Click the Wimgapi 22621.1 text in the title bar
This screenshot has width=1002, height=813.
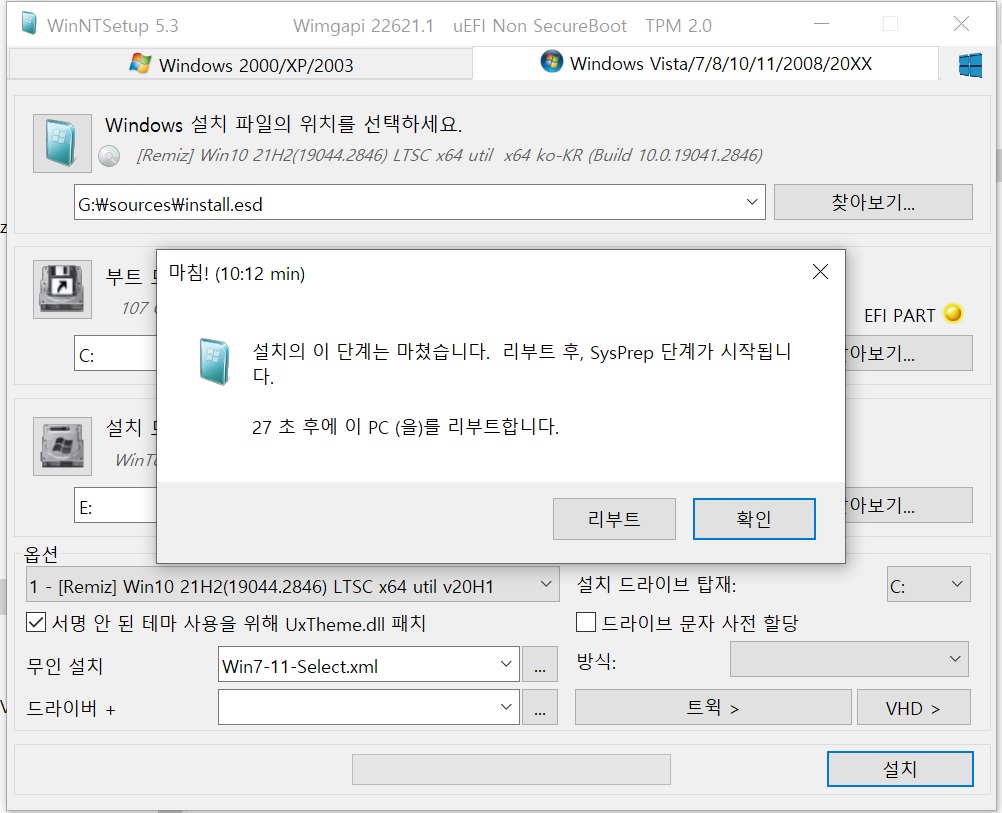click(x=363, y=26)
